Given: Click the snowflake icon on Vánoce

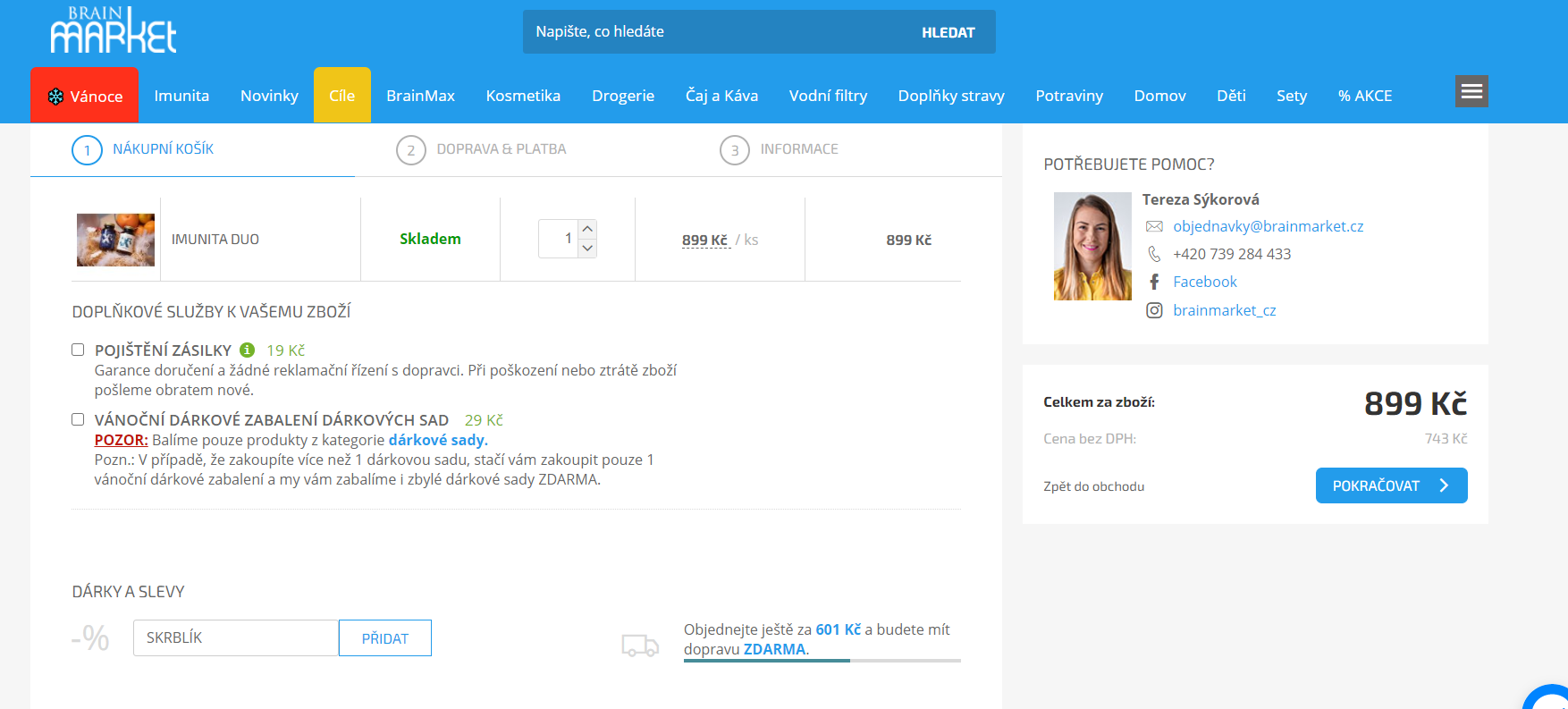Looking at the screenshot, I should 55,97.
